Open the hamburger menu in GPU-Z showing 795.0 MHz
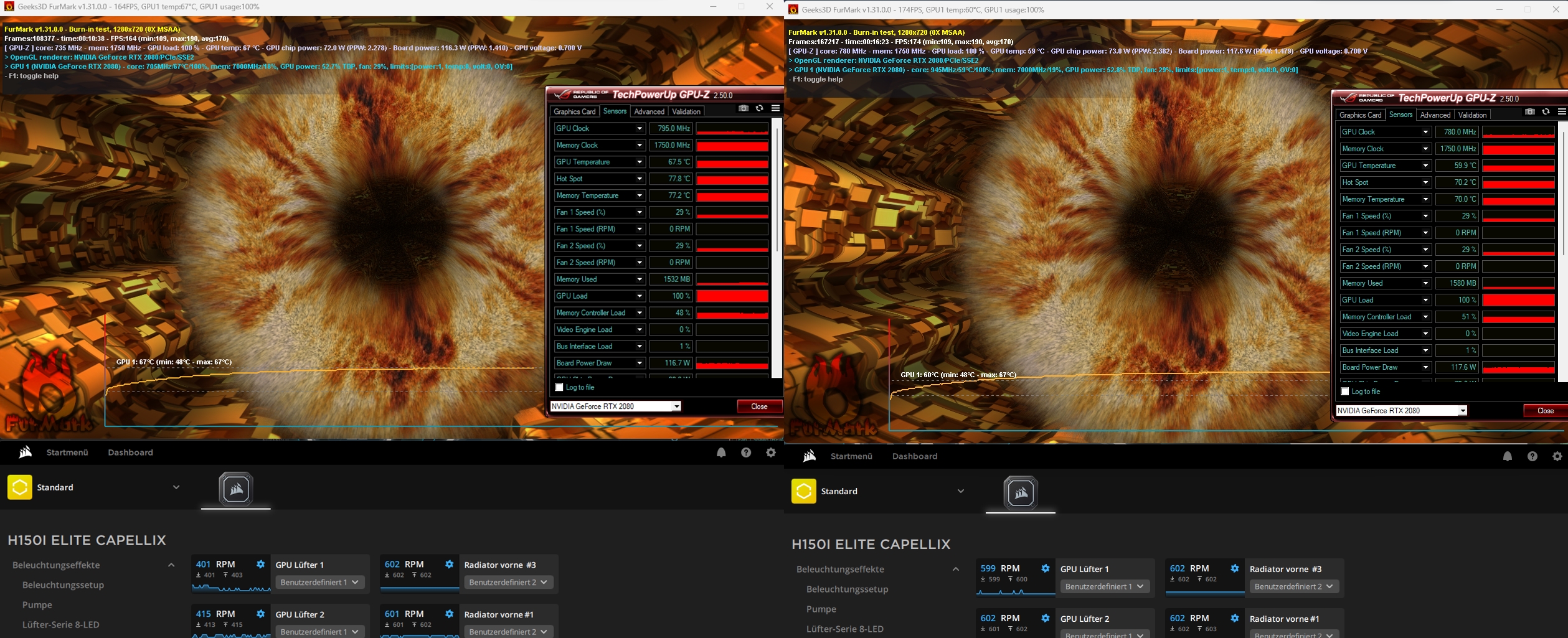Image resolution: width=1568 pixels, height=638 pixels. point(775,108)
